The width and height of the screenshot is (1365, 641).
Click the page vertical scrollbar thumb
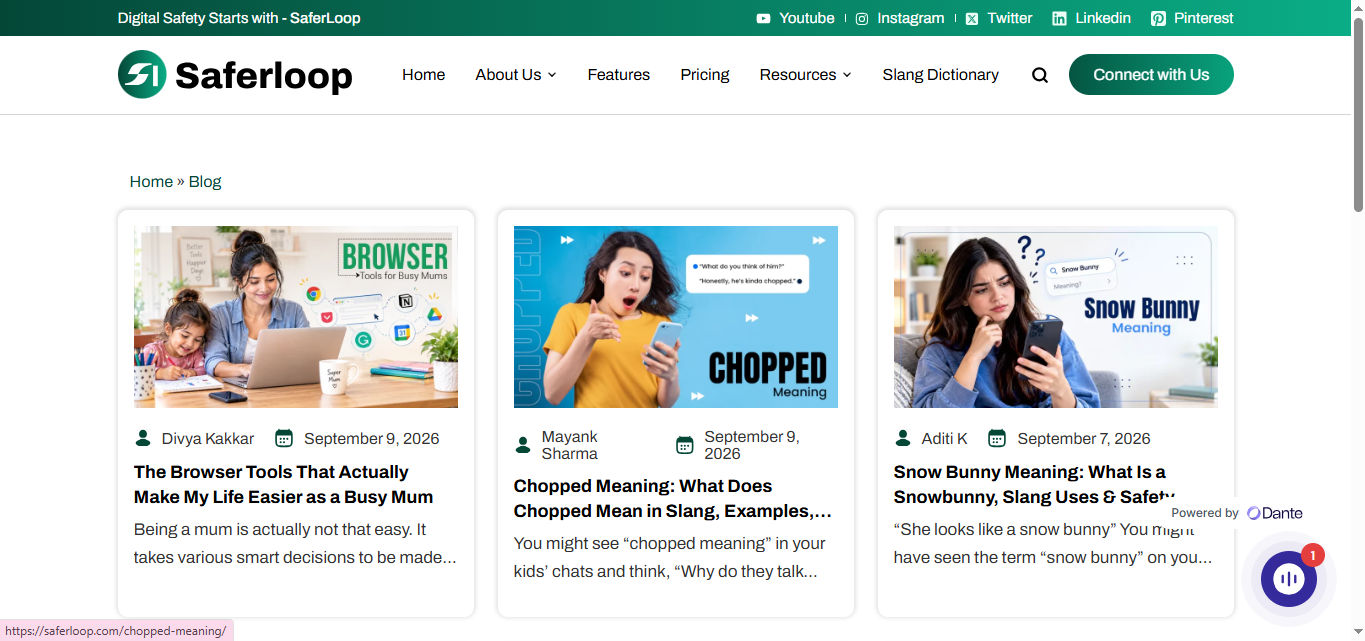[x=1357, y=113]
